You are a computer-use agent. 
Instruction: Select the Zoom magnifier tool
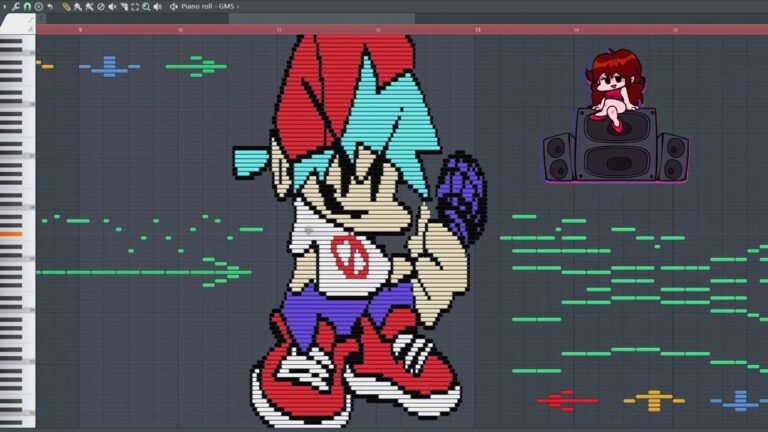tap(146, 6)
